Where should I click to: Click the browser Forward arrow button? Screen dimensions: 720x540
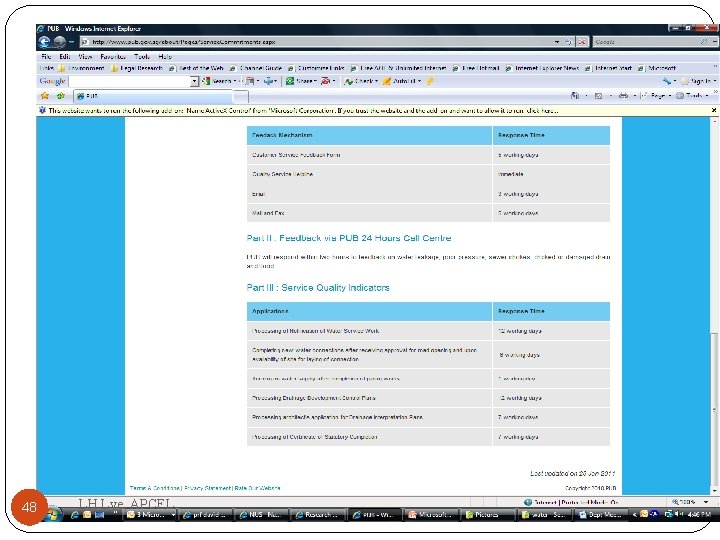(59, 42)
